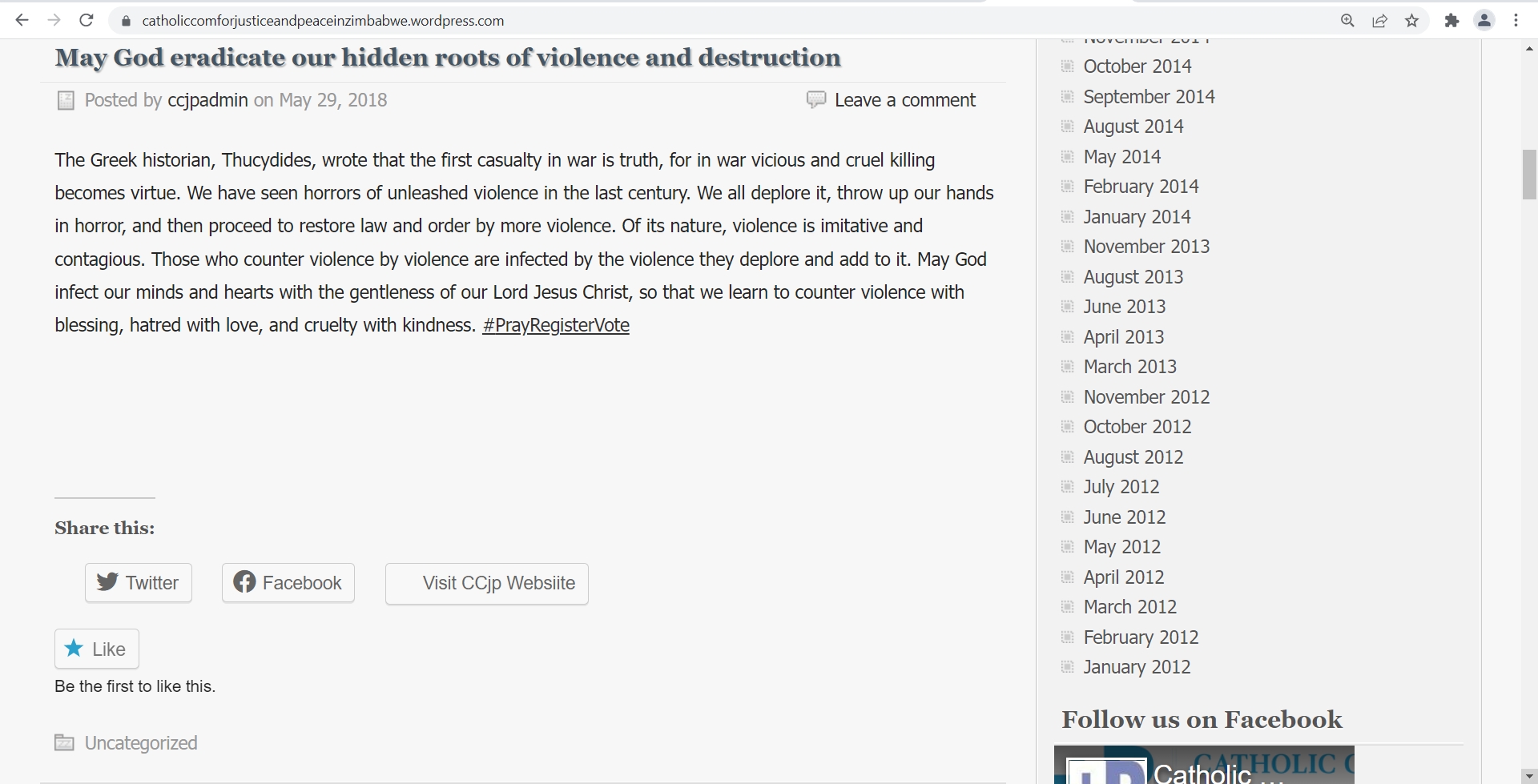Bookmark this page with the star icon
1538x784 pixels.
click(1412, 21)
